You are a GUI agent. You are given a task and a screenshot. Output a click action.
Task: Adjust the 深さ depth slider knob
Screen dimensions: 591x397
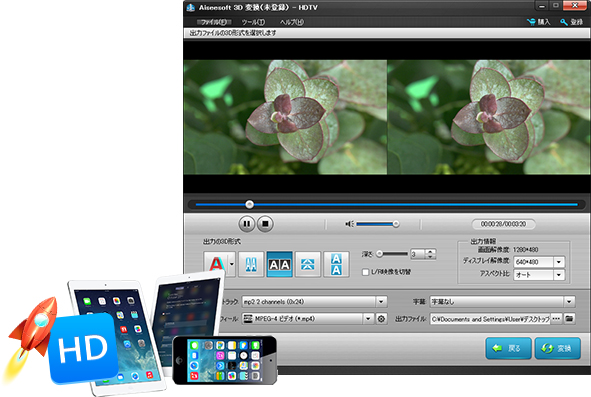click(380, 254)
